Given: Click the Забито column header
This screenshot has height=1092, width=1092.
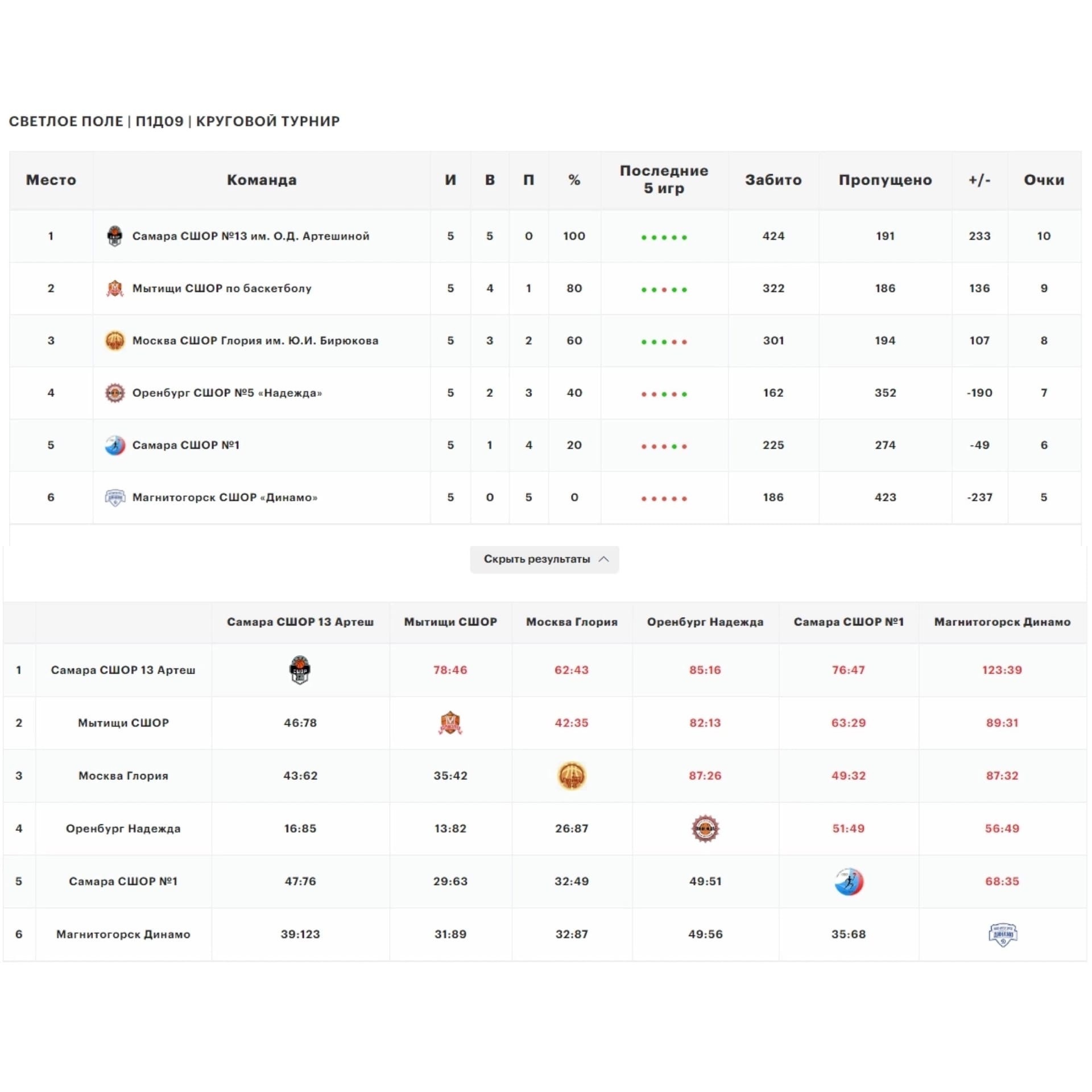Looking at the screenshot, I should click(x=773, y=180).
